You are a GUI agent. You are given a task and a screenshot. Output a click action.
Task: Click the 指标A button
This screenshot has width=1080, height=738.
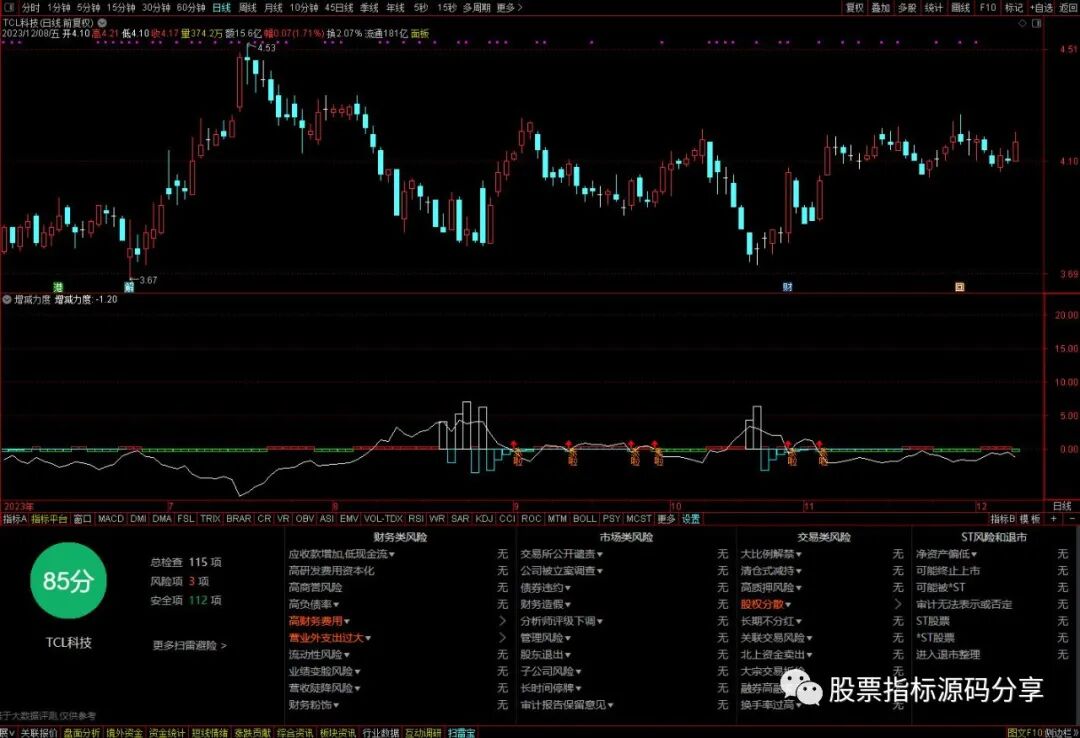pyautogui.click(x=14, y=519)
